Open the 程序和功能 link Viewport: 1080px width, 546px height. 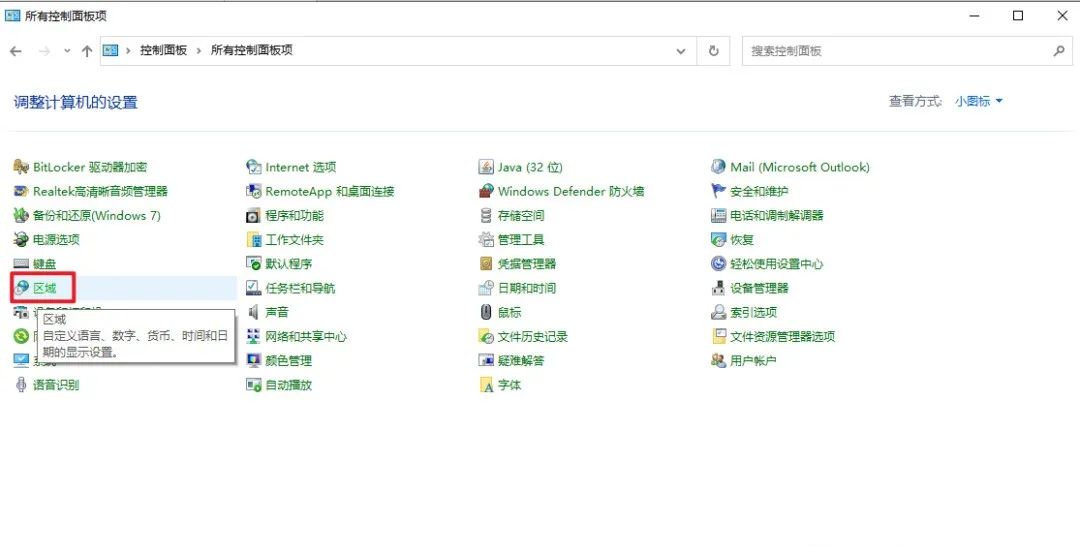pyautogui.click(x=294, y=216)
